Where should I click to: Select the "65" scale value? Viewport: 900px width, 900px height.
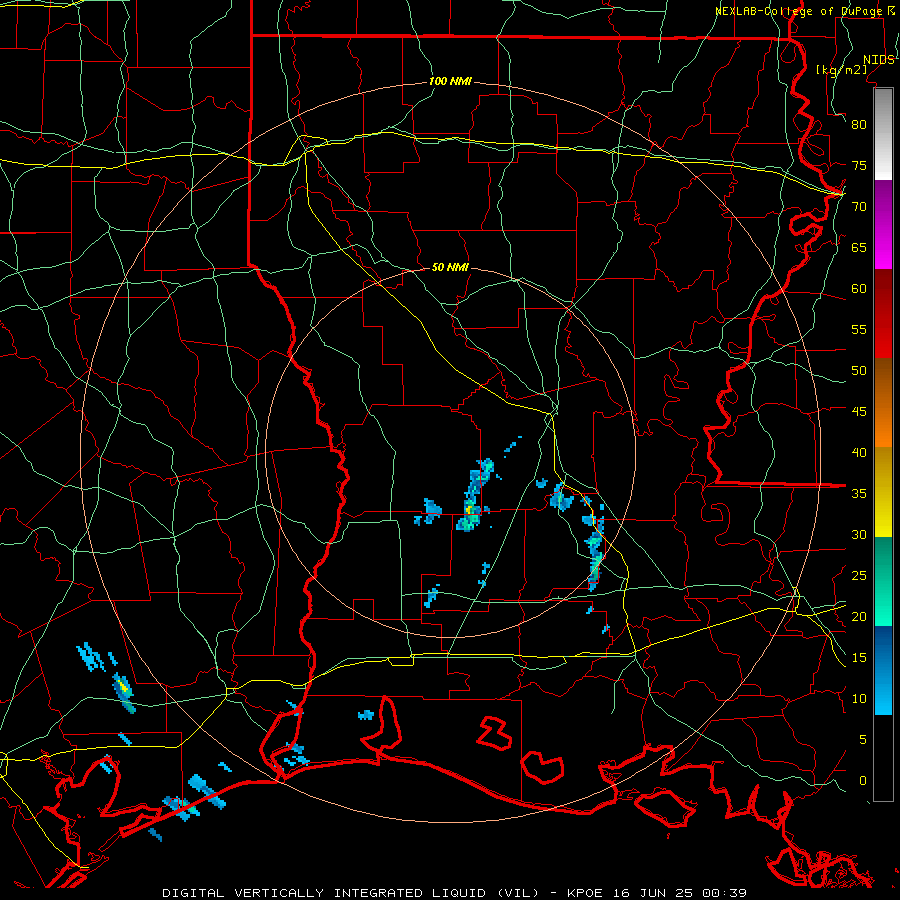point(859,248)
